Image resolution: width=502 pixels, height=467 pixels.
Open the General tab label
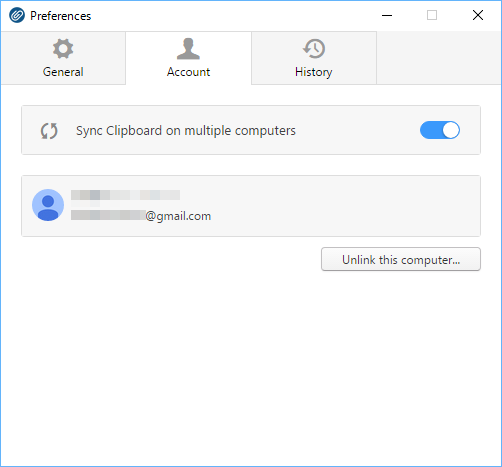63,72
